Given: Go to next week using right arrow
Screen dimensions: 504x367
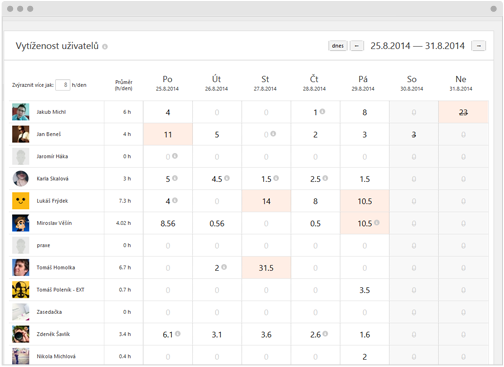Looking at the screenshot, I should [479, 46].
